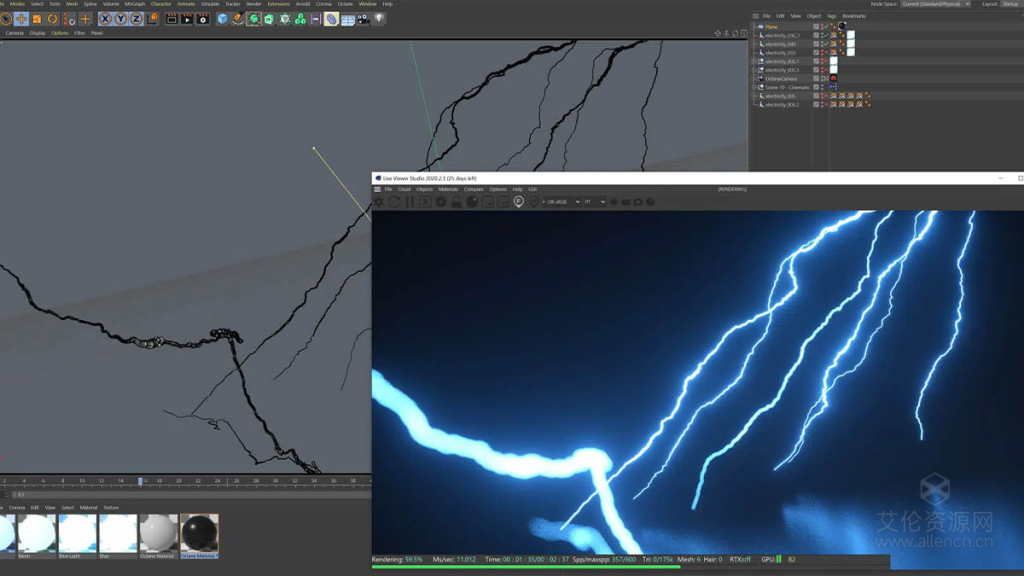Click frame 20 on the timeline ruler
The width and height of the screenshot is (1024, 576).
pyautogui.click(x=178, y=481)
